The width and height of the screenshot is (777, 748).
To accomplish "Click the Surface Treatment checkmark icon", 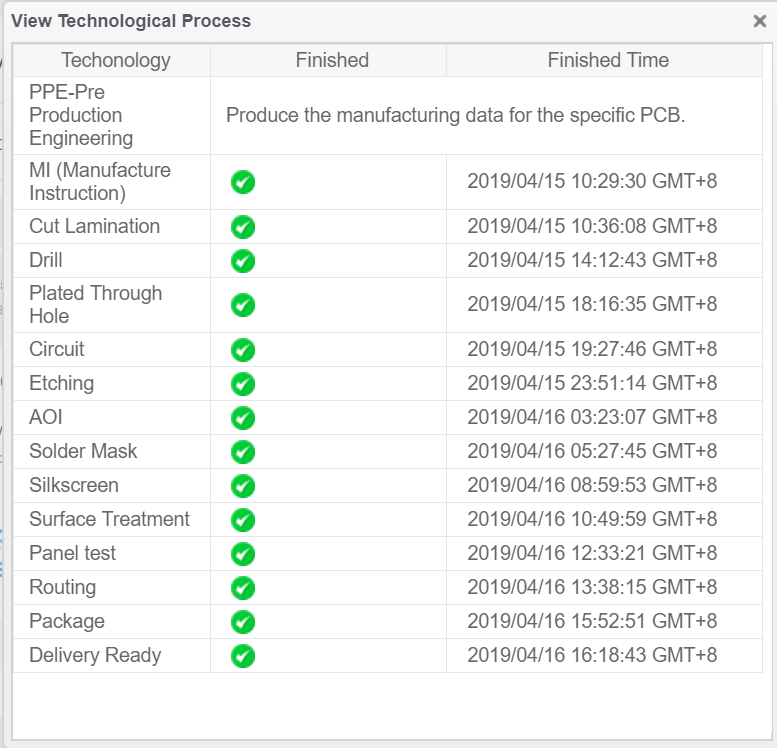I will pyautogui.click(x=243, y=520).
